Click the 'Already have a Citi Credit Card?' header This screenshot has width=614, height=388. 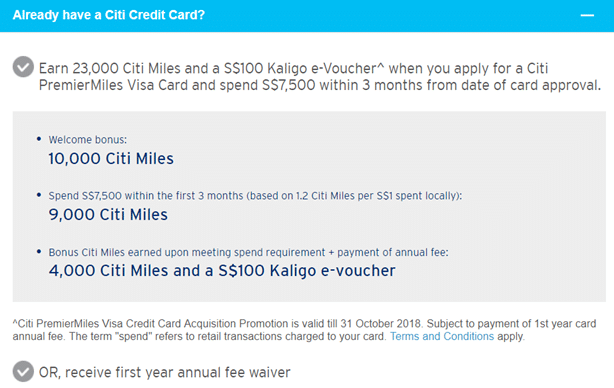tap(108, 15)
